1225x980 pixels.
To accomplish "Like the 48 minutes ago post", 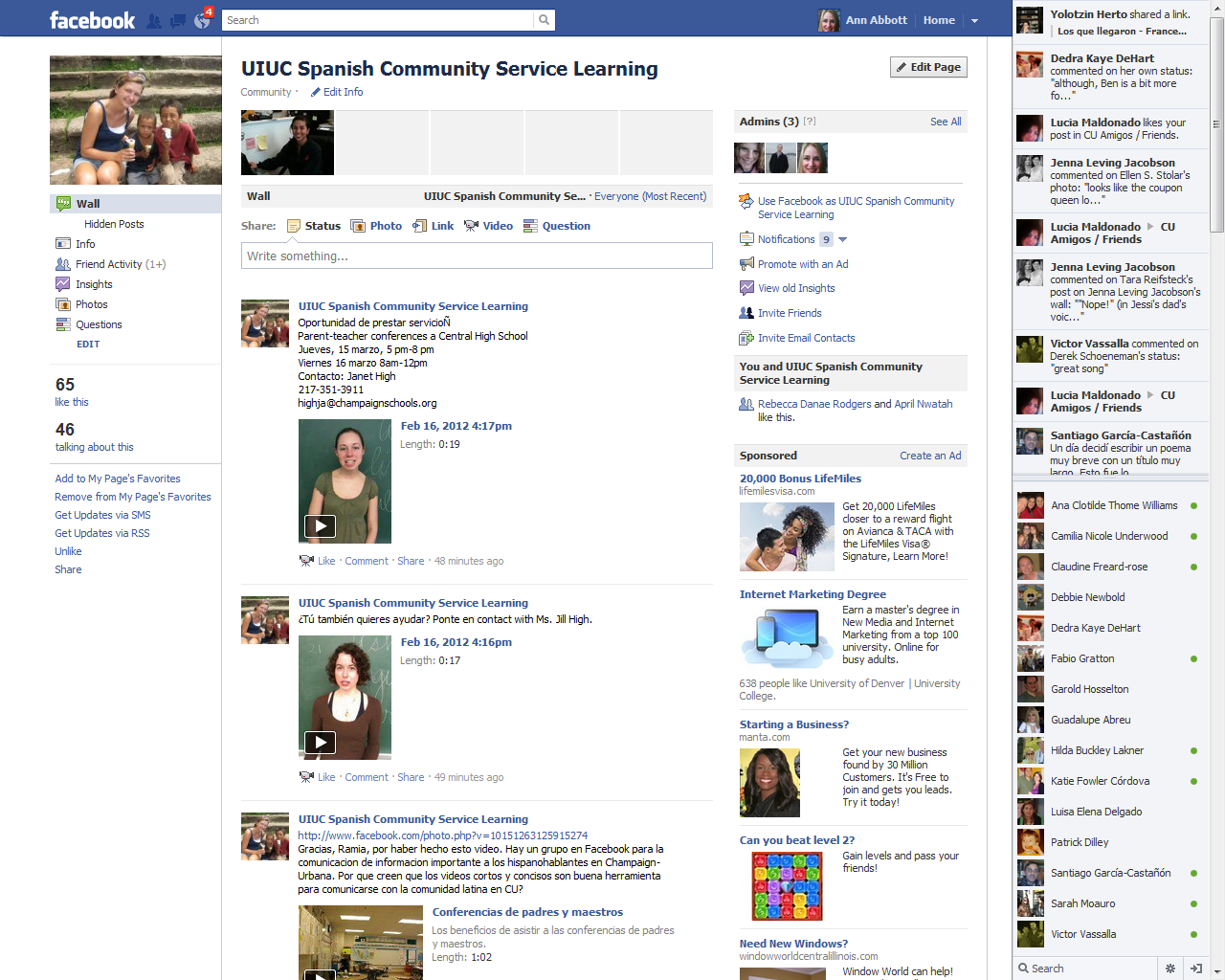I will (326, 561).
